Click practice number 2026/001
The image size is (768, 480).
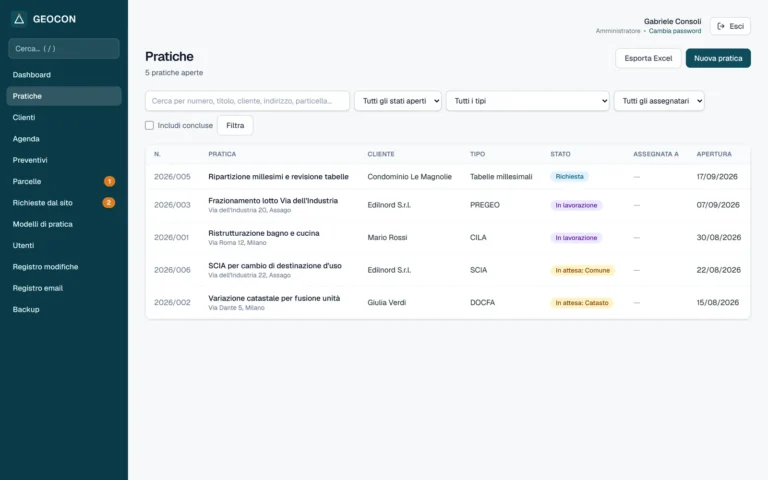(x=171, y=238)
